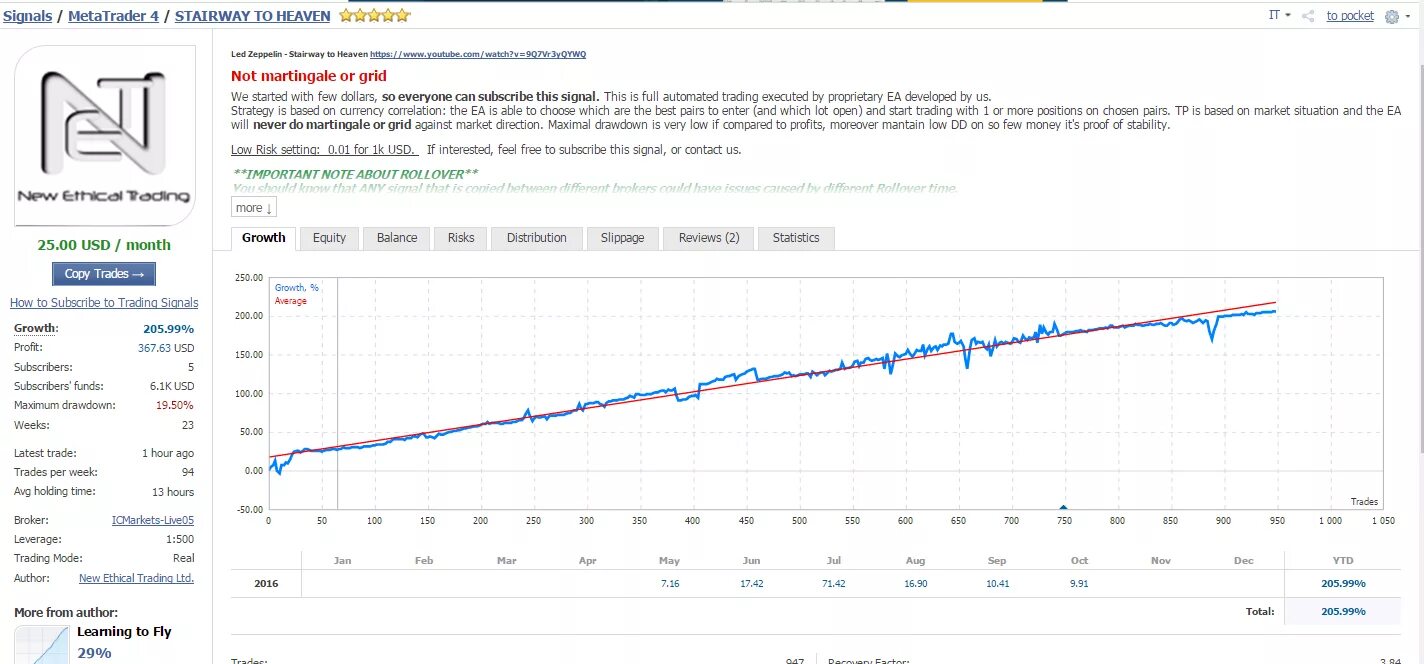This screenshot has width=1424, height=664.
Task: Click the 'Low Risk setting: 0.01 for 1k USD.' text
Action: [325, 150]
